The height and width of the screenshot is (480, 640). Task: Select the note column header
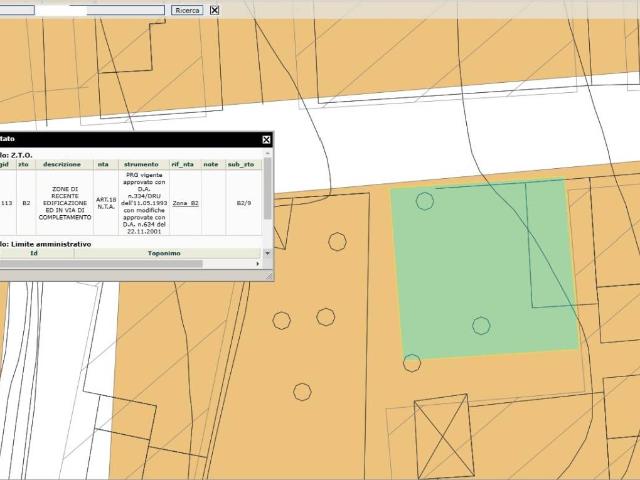211,164
